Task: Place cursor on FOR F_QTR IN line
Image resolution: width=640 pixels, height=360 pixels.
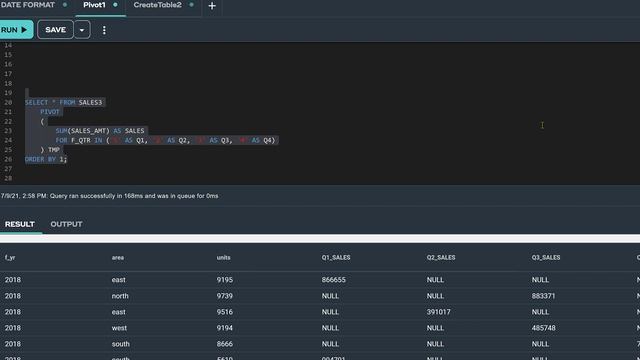Action: pos(165,140)
